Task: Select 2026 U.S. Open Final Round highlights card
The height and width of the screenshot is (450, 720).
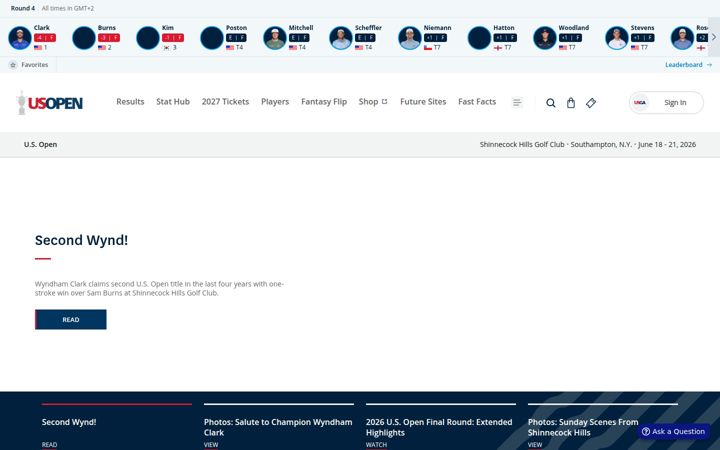Action: pos(441,426)
